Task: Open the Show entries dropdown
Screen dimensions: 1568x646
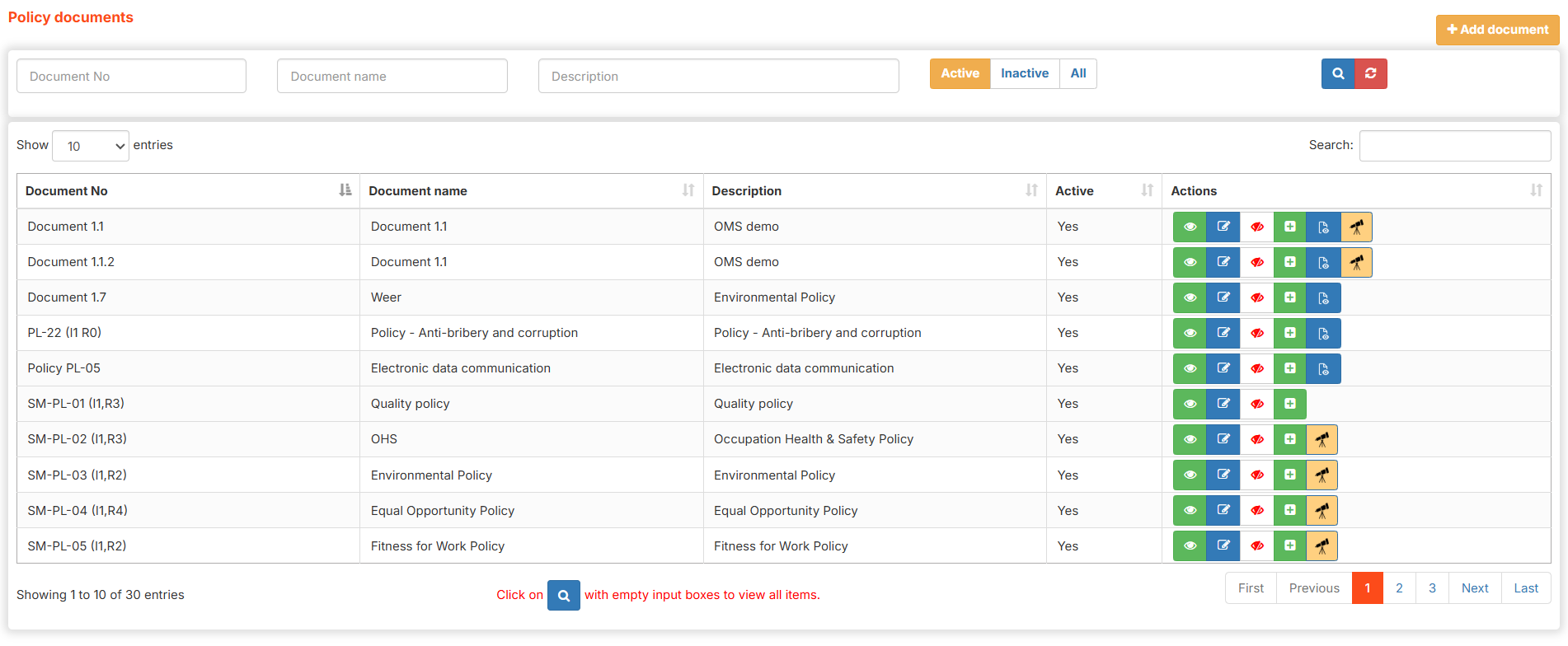Action: pyautogui.click(x=91, y=146)
